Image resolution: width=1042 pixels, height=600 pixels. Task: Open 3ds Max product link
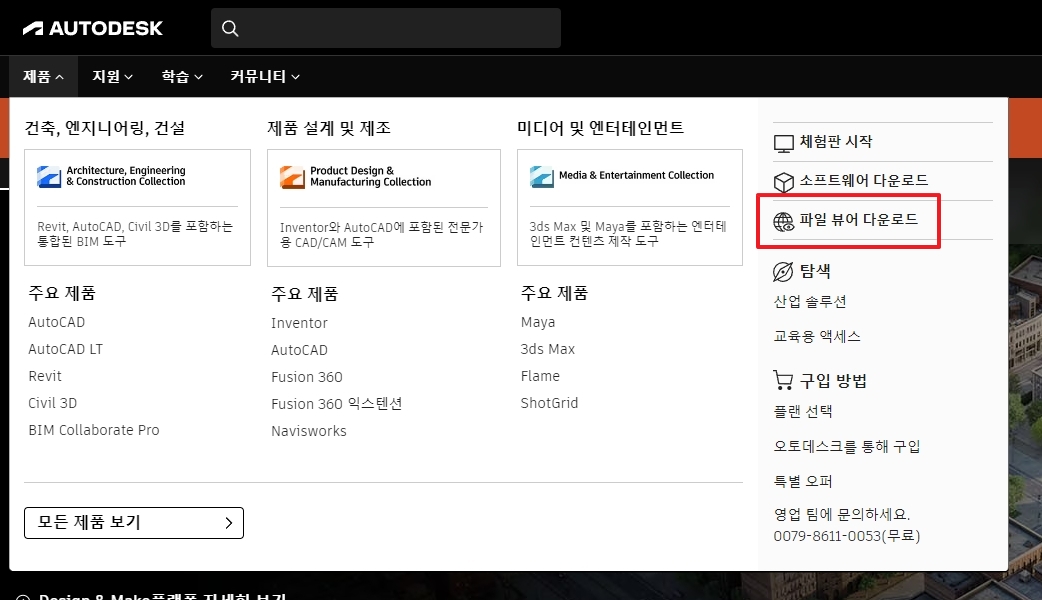tap(548, 349)
